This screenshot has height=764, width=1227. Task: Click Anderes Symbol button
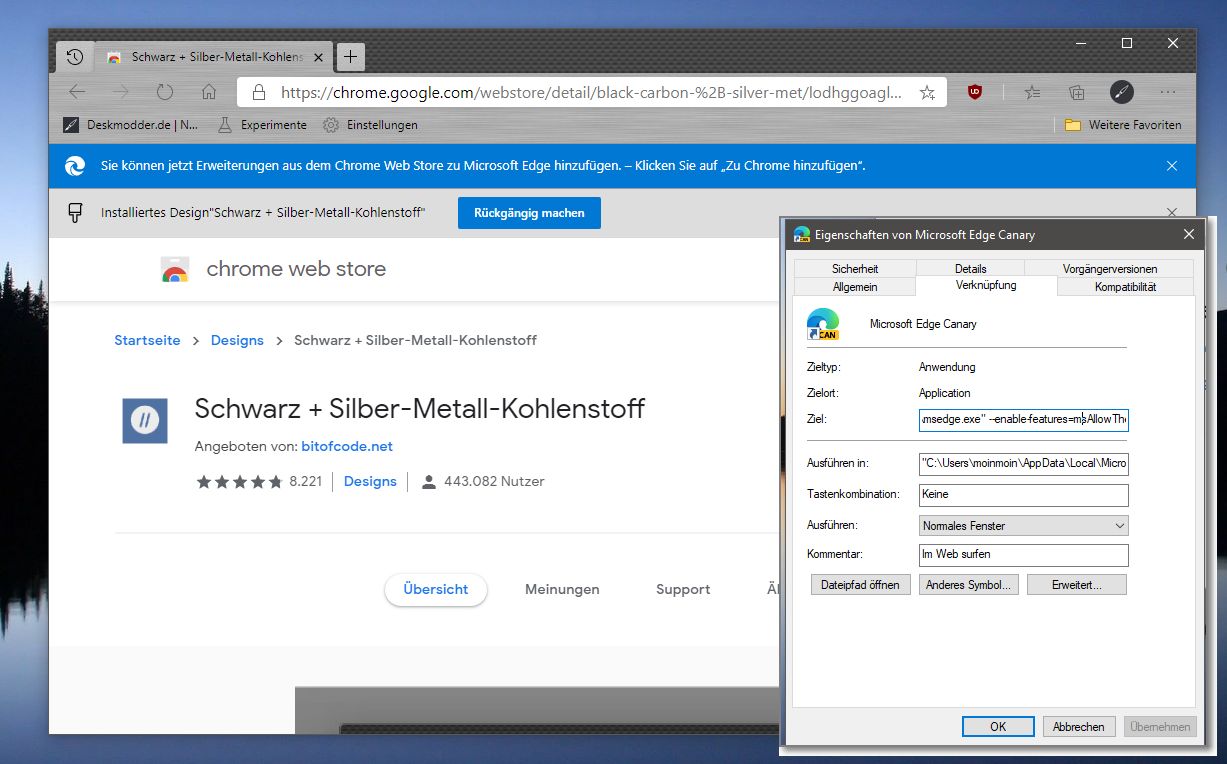pyautogui.click(x=968, y=585)
